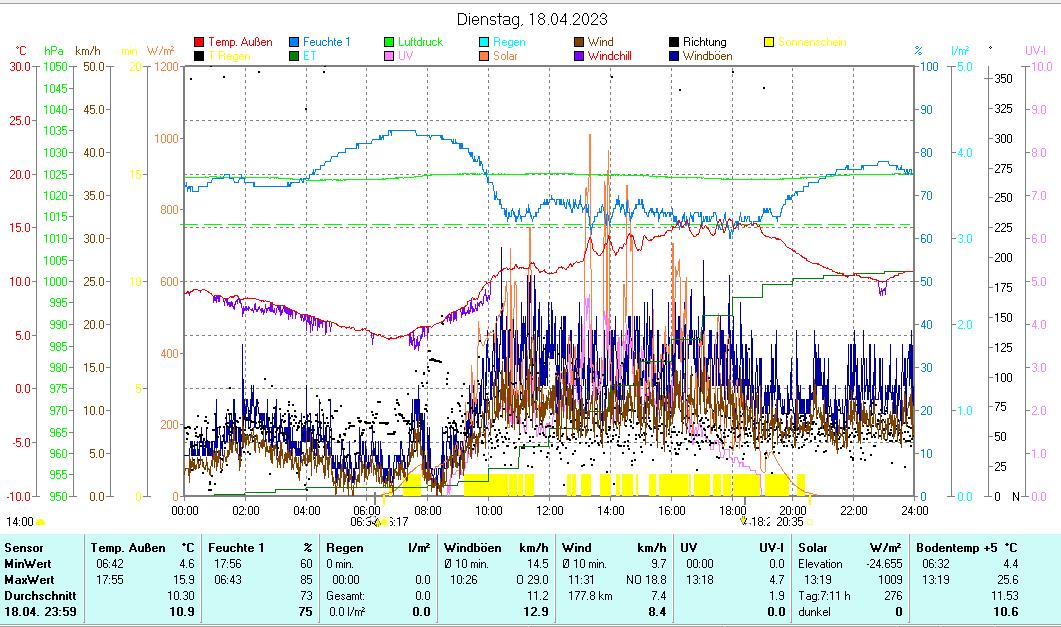This screenshot has height=627, width=1061.
Task: Click the date title Dienstag, 18.04.2023
Action: coord(531,19)
